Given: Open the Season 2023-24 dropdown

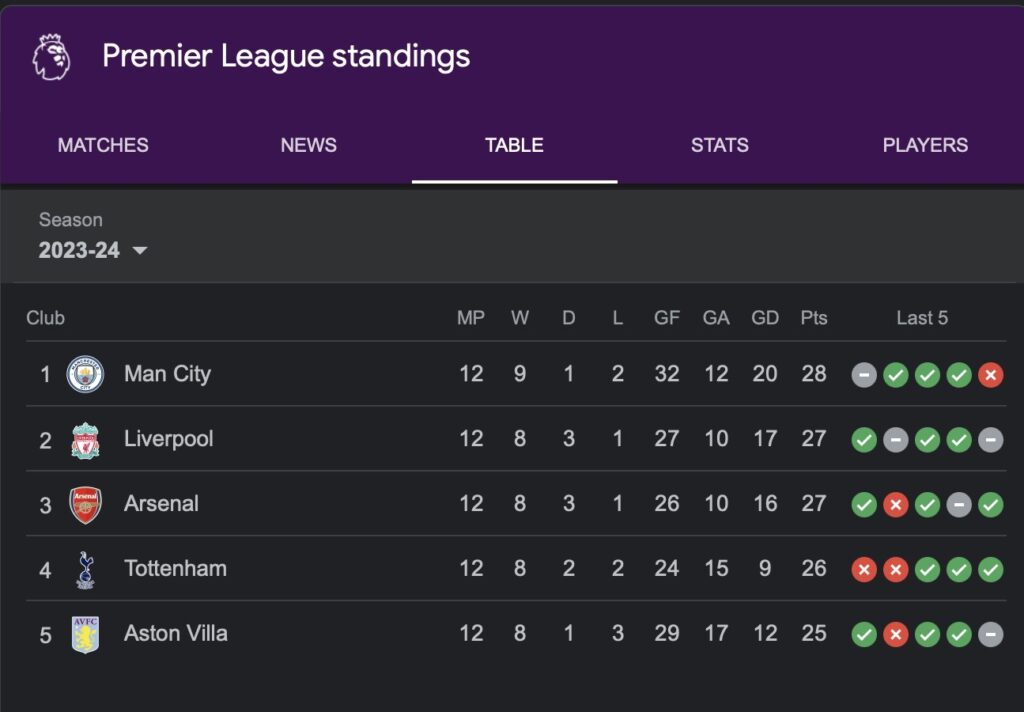Looking at the screenshot, I should pos(93,250).
